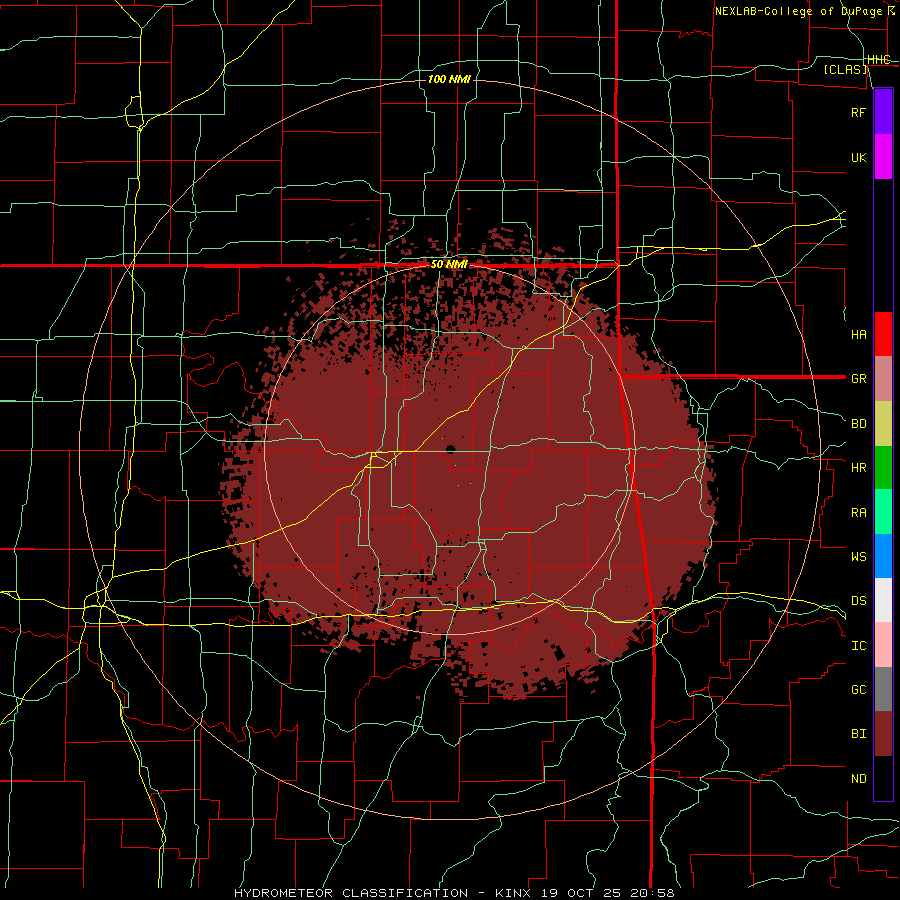Click the DS legend label
Viewport: 900px width, 900px height.
pos(858,601)
